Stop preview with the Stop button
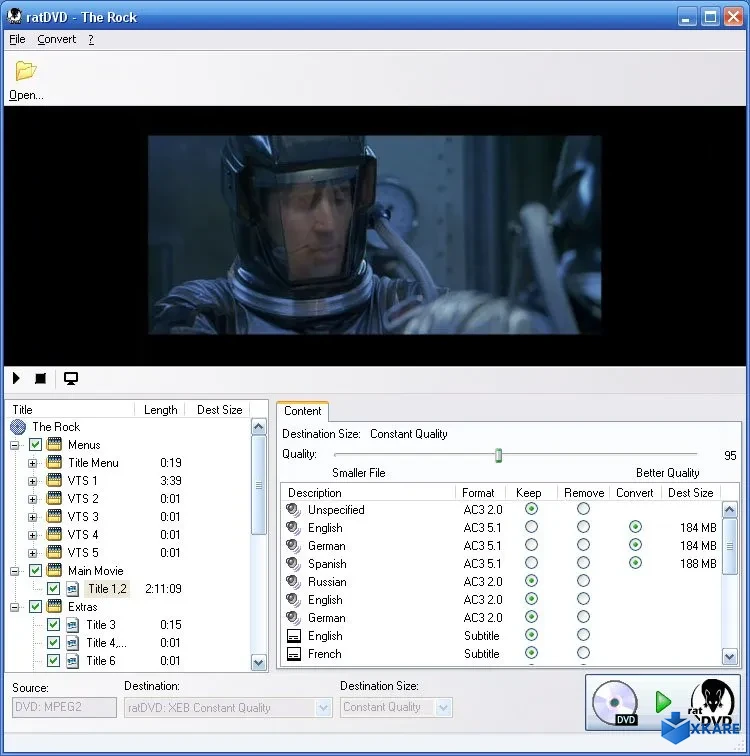The image size is (750, 756). [40, 378]
